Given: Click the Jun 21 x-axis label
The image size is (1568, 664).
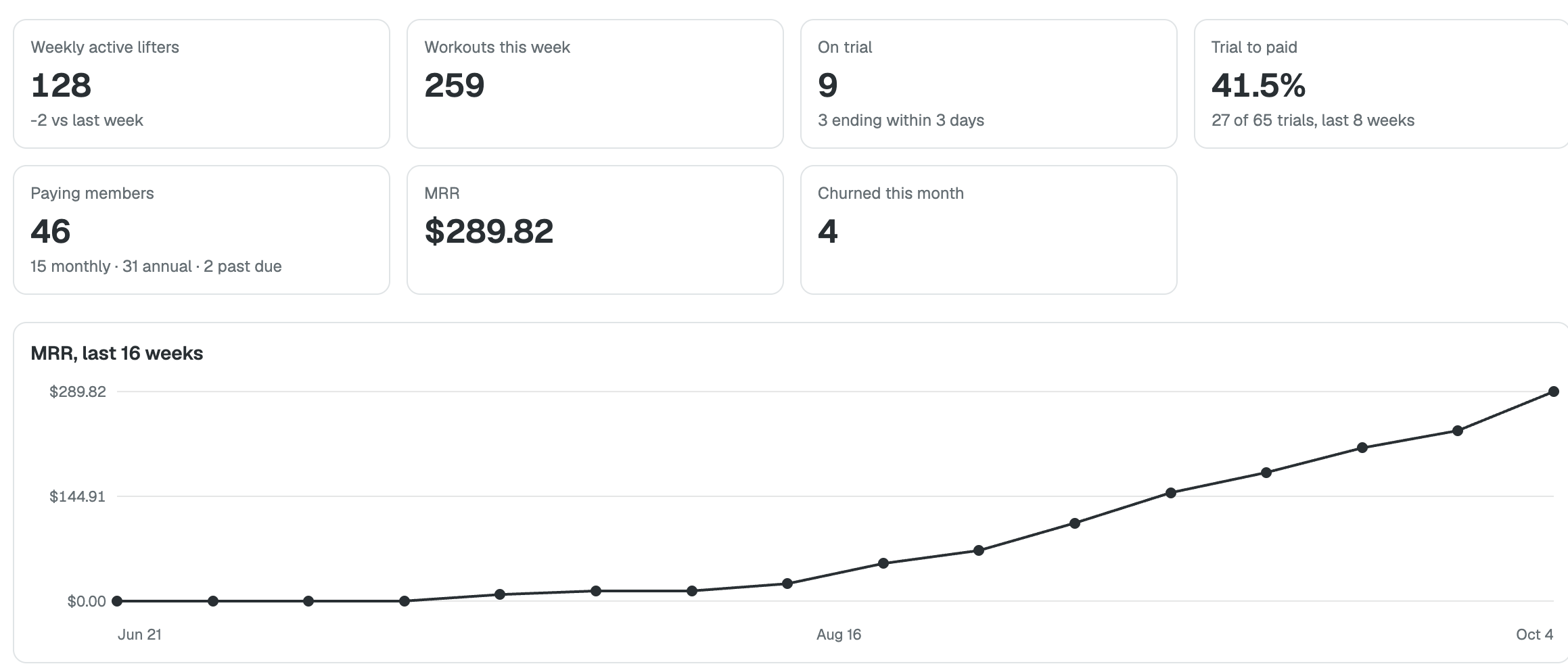Looking at the screenshot, I should [x=139, y=634].
